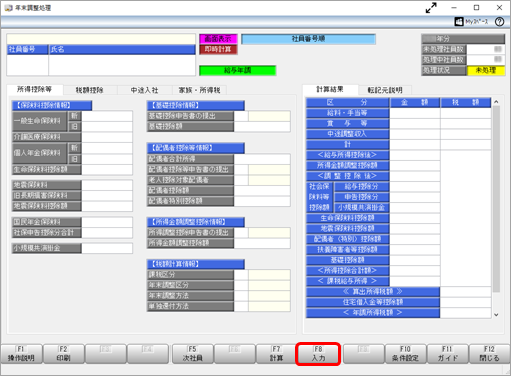Select the 計算結果 tab
511x376 pixels.
click(330, 89)
